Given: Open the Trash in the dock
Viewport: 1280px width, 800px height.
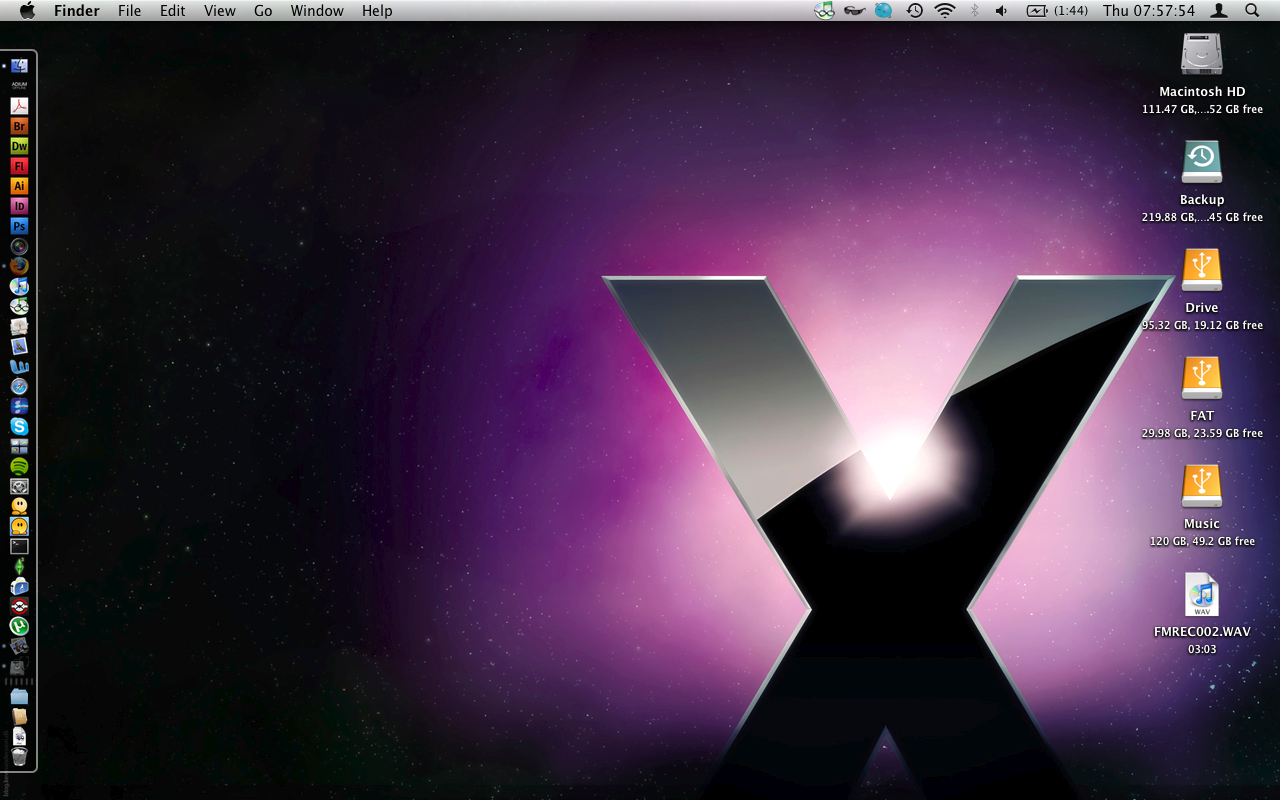Looking at the screenshot, I should 19,756.
